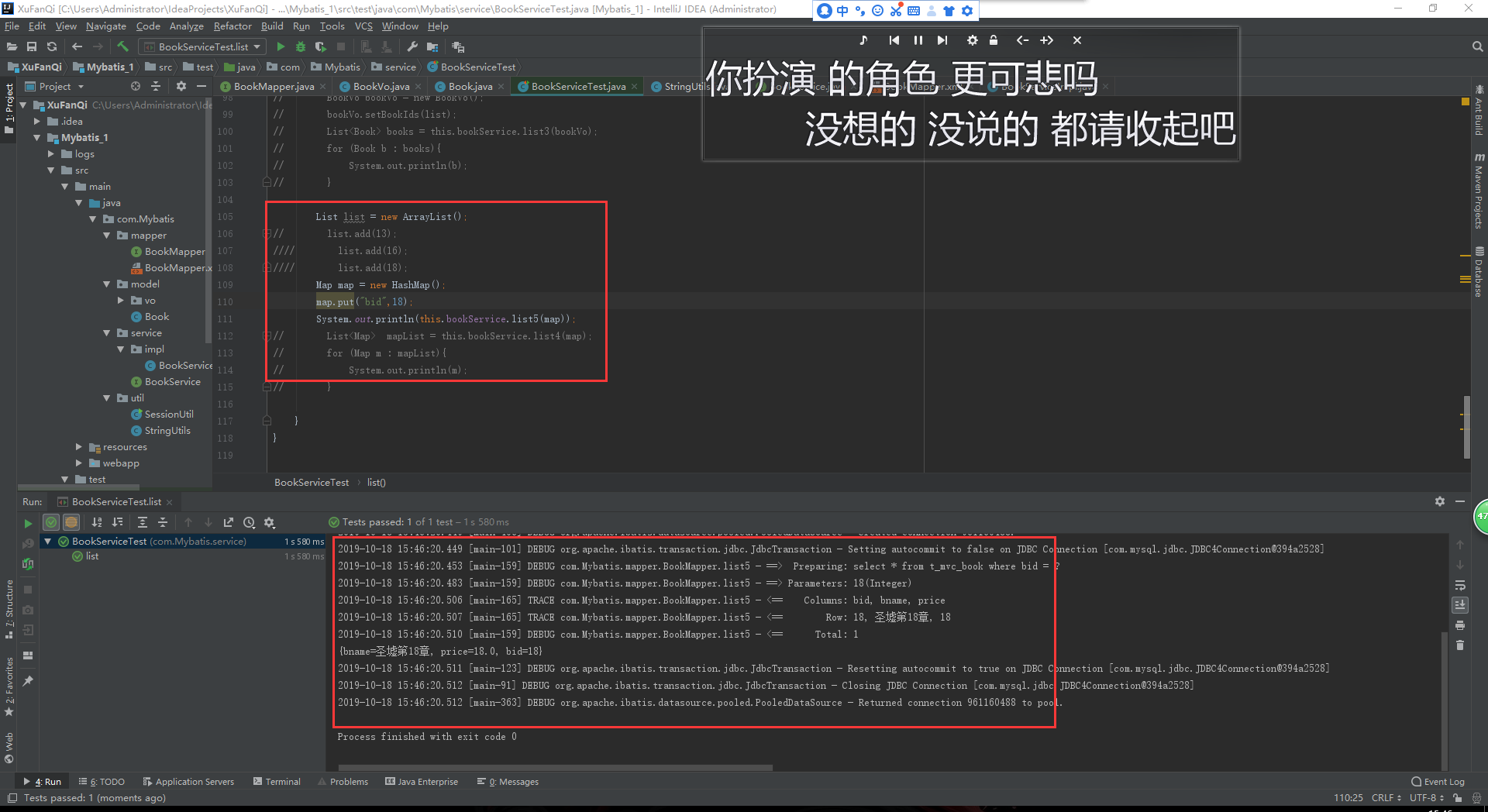Screen dimensions: 1488x812
Task: Clear console output with trash icon
Action: 1460,645
